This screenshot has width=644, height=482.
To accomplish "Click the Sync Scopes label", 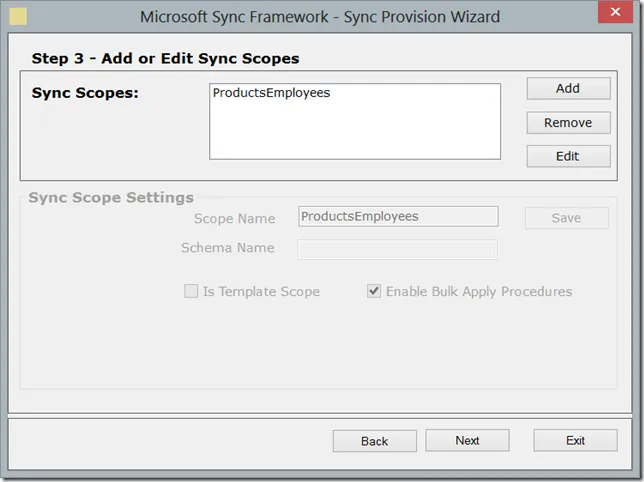I will [x=85, y=93].
